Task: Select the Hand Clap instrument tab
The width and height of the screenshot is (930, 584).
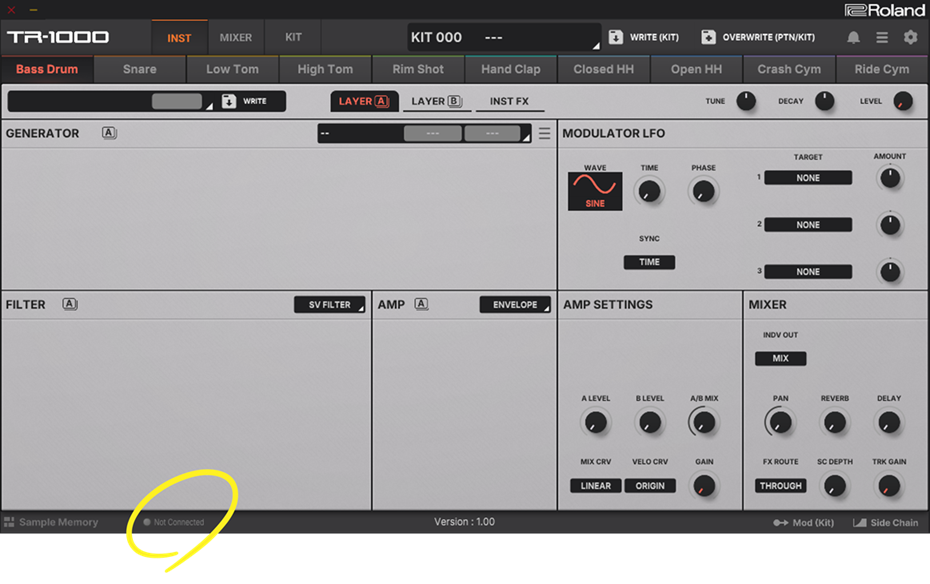Action: point(511,69)
